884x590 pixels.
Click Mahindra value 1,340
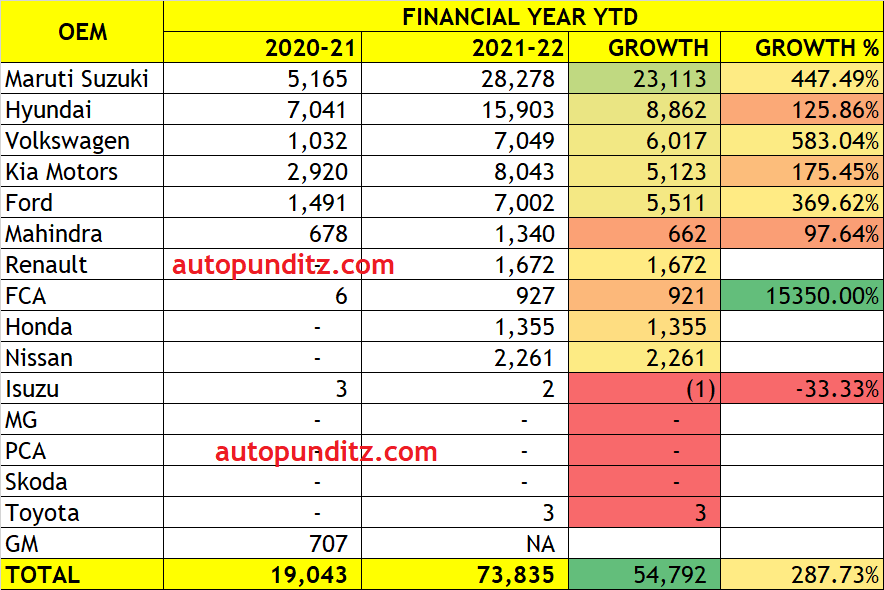[x=524, y=234]
